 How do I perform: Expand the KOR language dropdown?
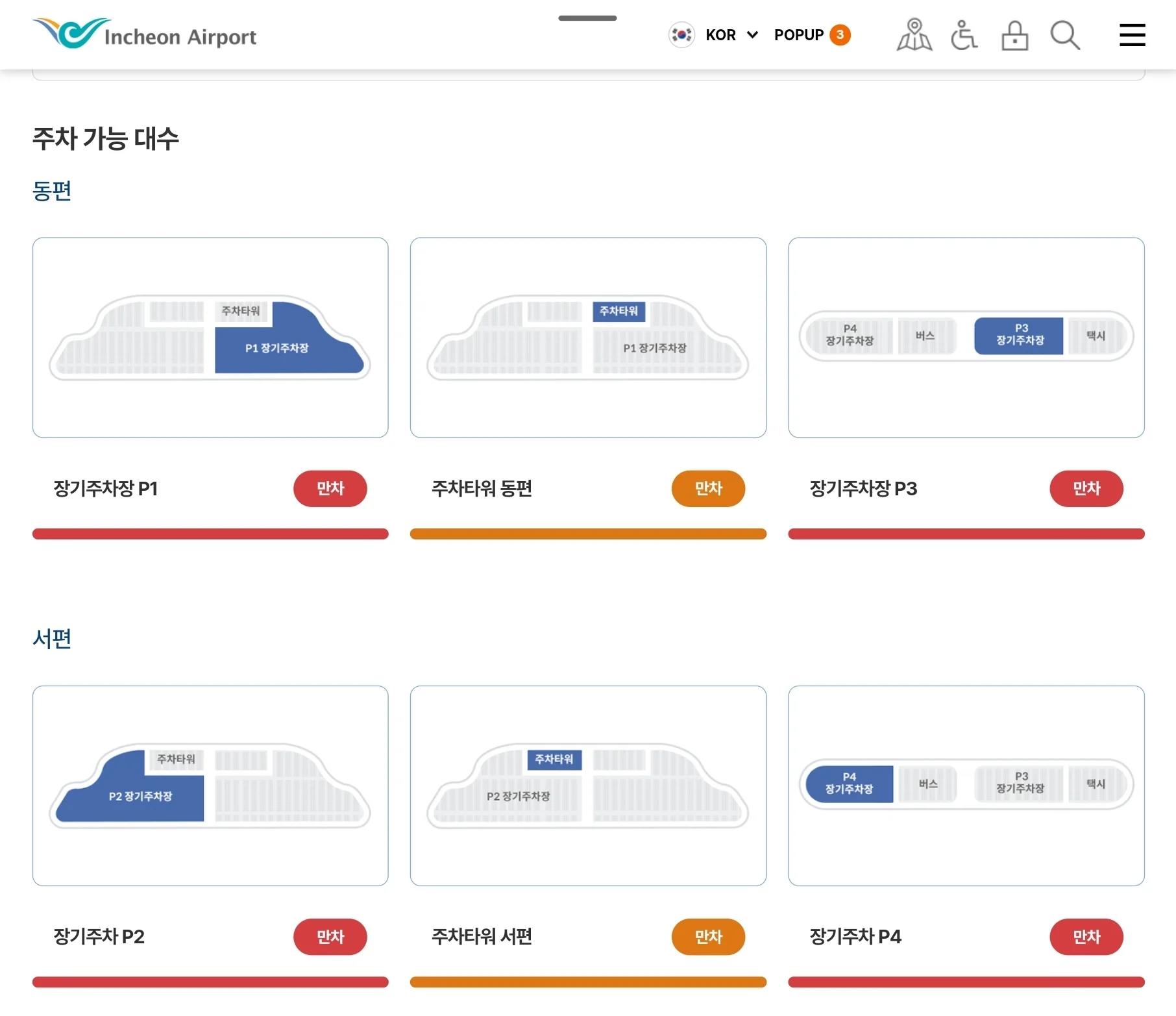coord(731,35)
